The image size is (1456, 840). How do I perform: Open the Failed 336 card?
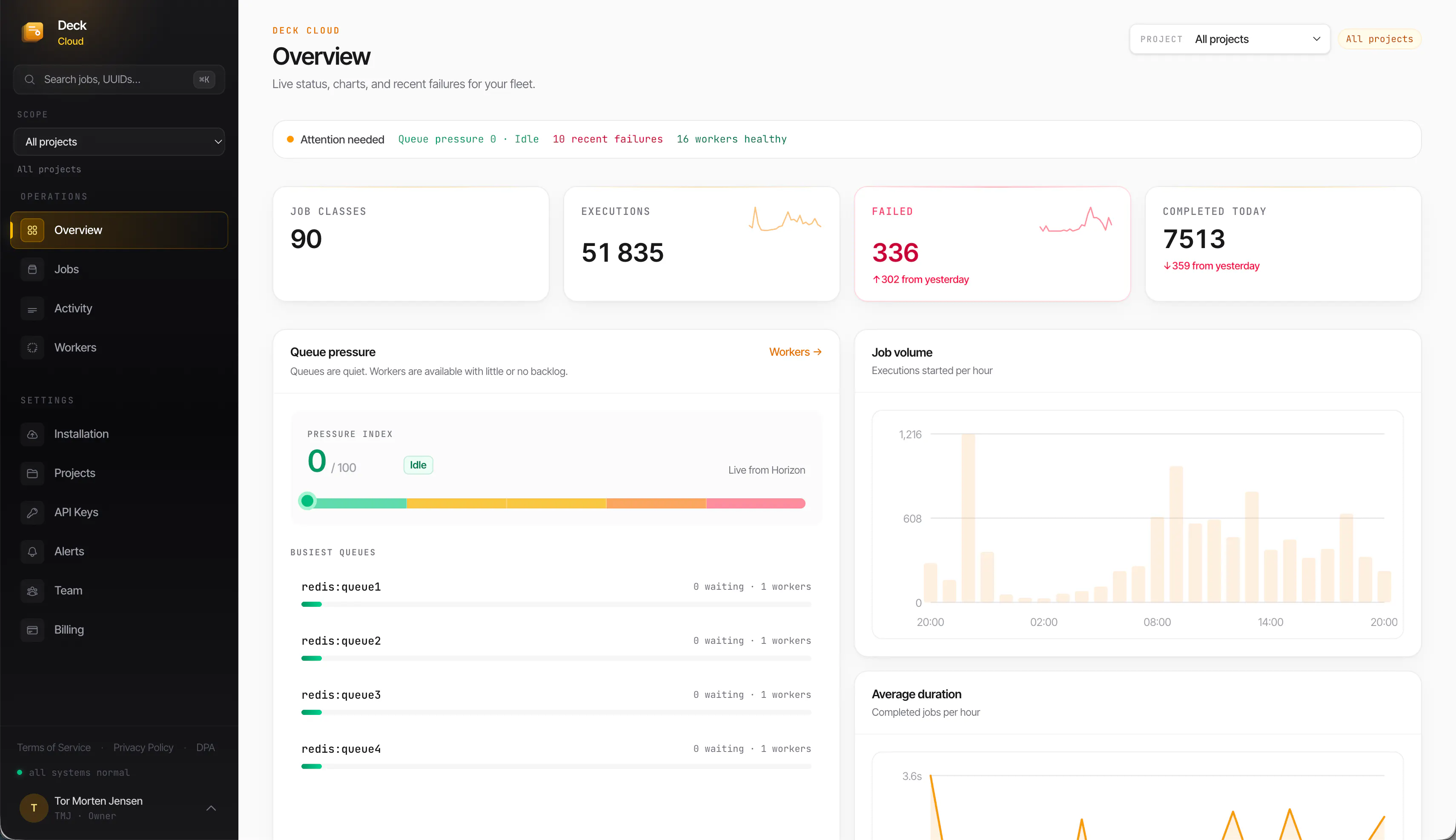click(x=993, y=243)
